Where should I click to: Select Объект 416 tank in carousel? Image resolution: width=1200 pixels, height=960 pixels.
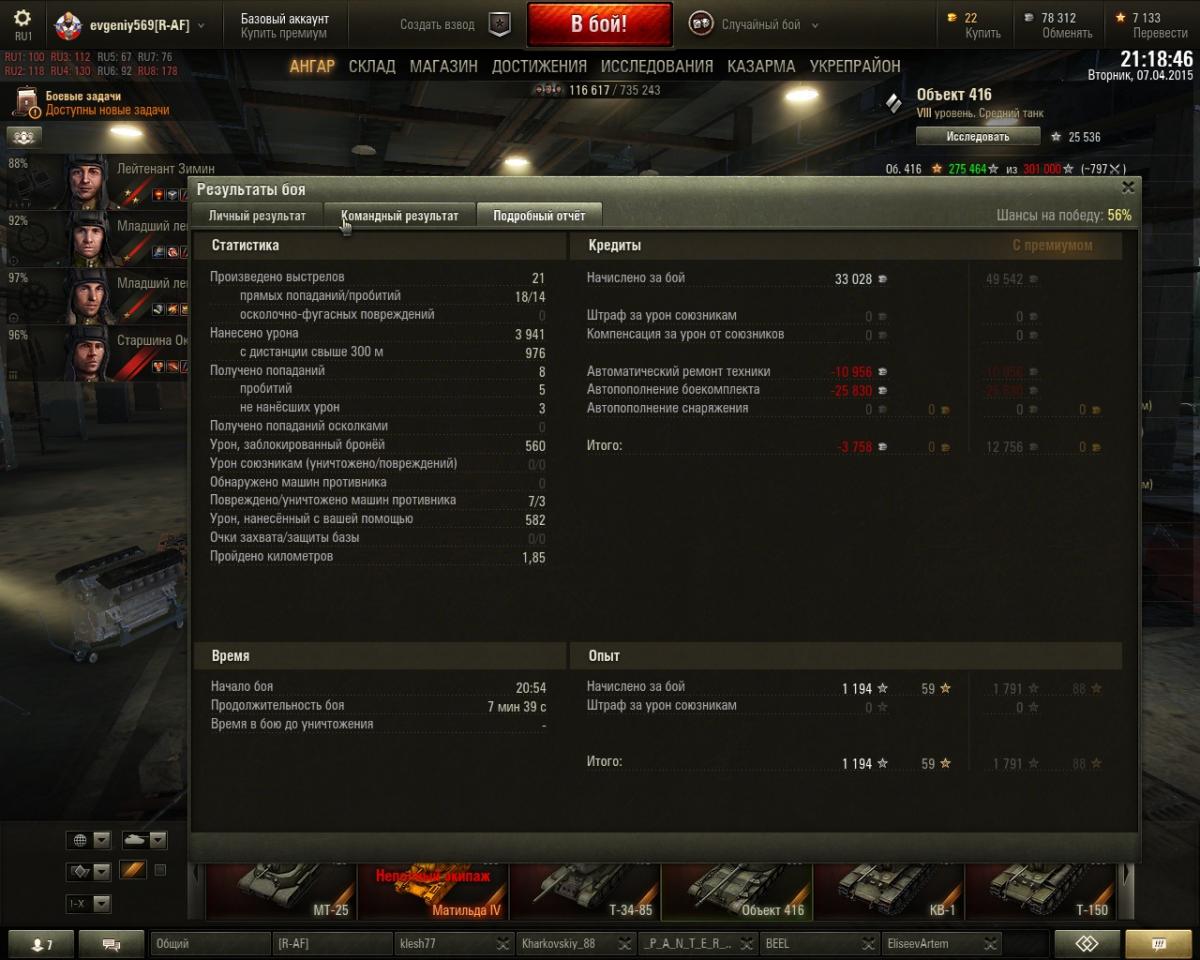coord(737,890)
